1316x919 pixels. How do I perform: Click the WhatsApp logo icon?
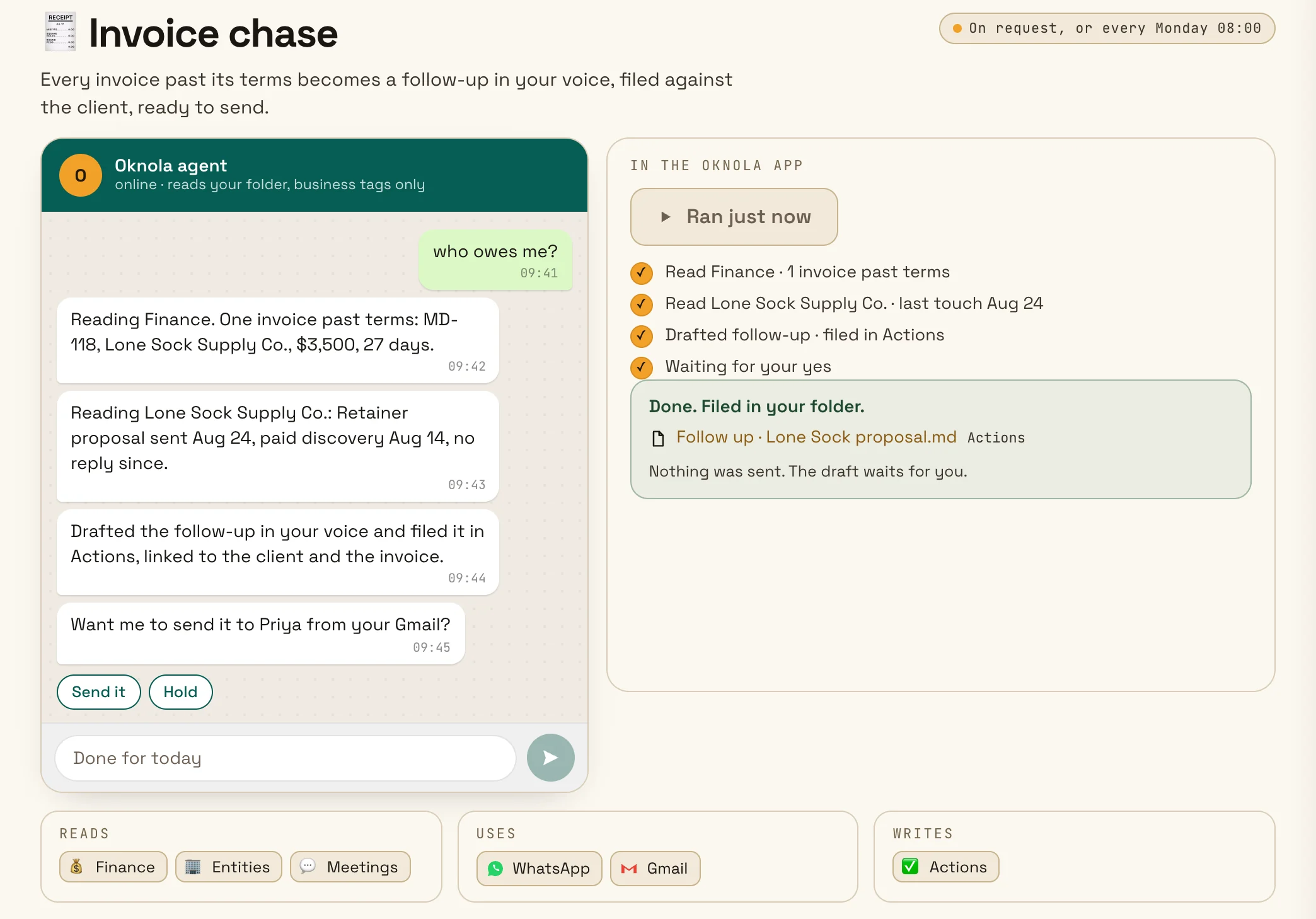tap(495, 869)
